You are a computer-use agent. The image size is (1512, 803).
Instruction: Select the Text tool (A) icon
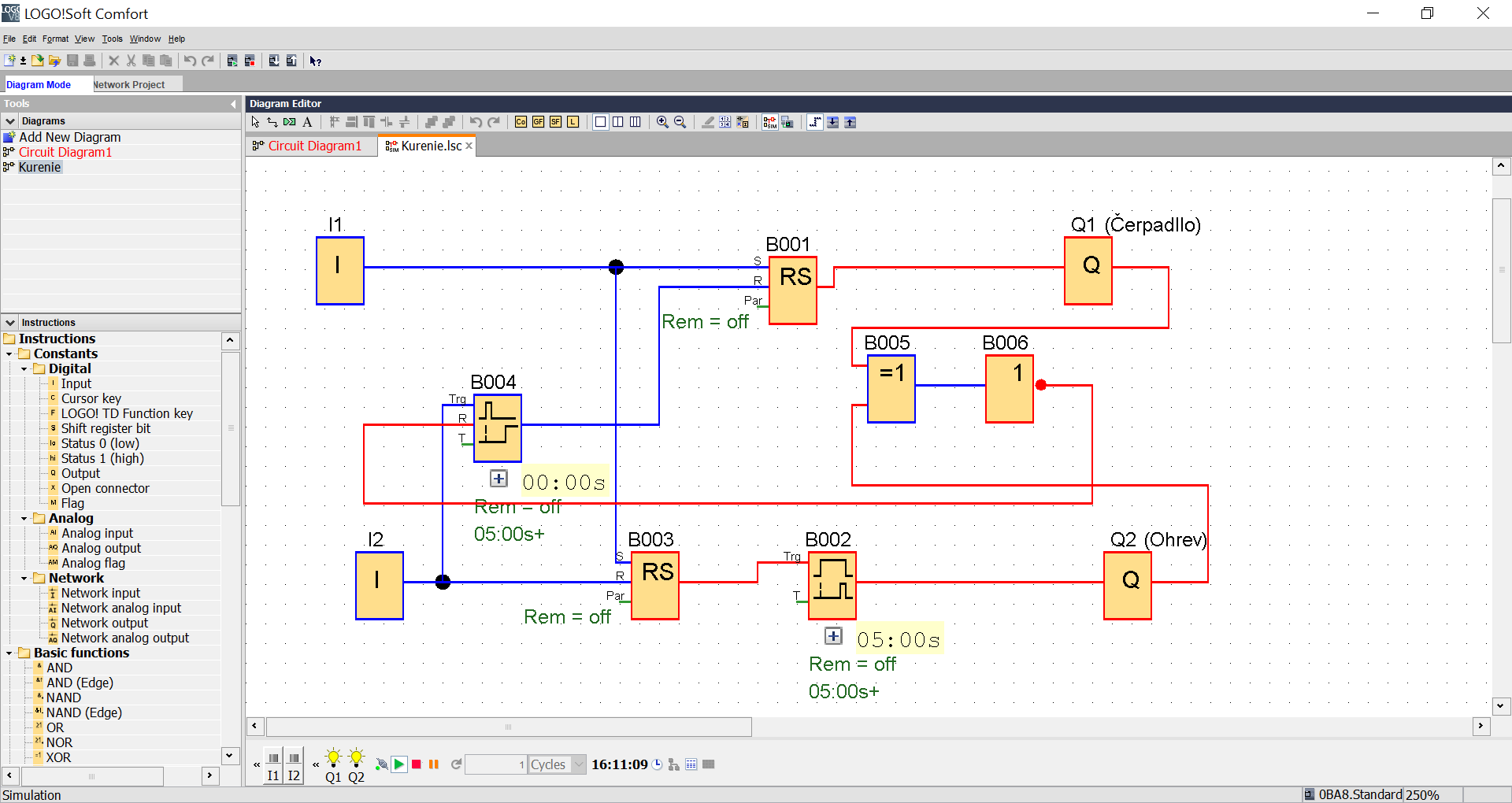pyautogui.click(x=307, y=122)
